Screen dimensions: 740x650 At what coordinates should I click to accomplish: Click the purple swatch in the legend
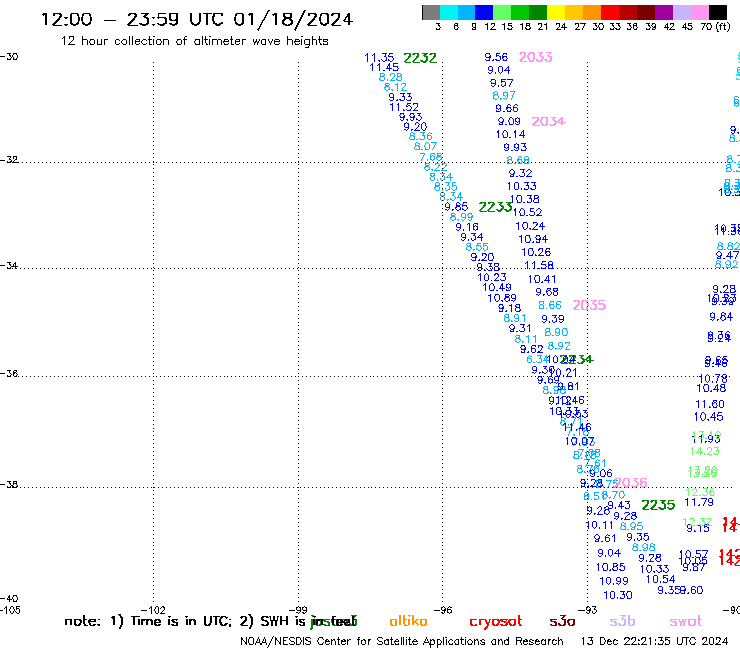[x=664, y=12]
